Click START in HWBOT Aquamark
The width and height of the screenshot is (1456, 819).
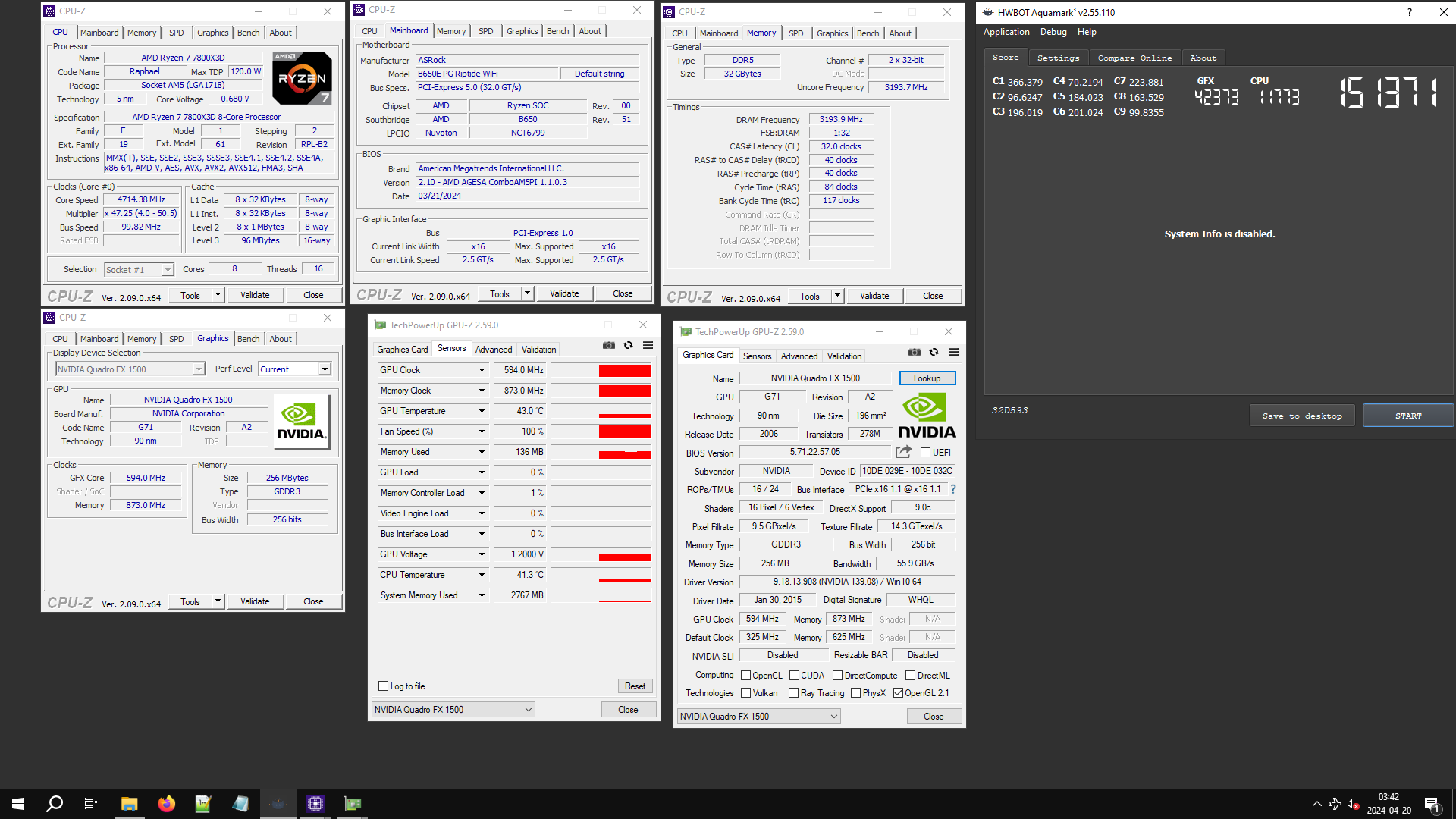(1408, 416)
